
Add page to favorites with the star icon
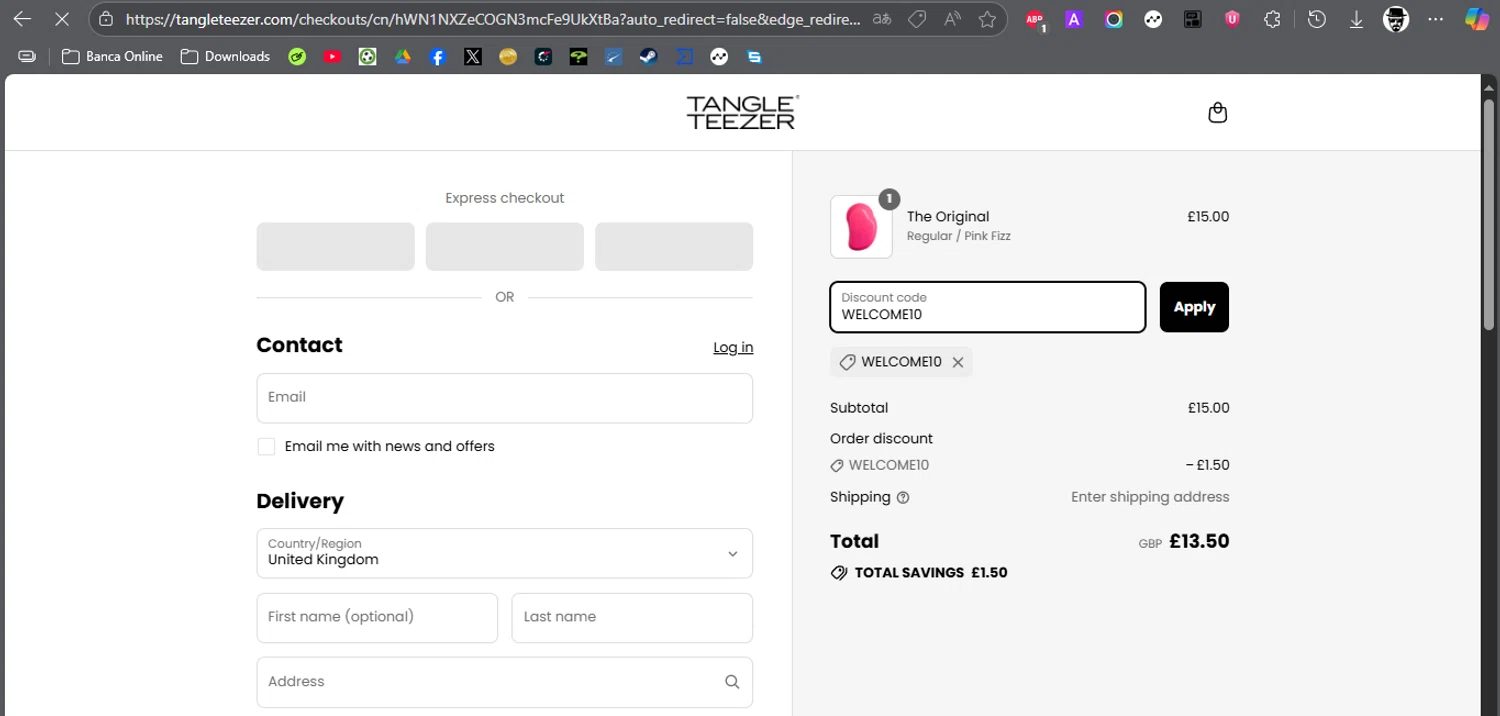(987, 19)
